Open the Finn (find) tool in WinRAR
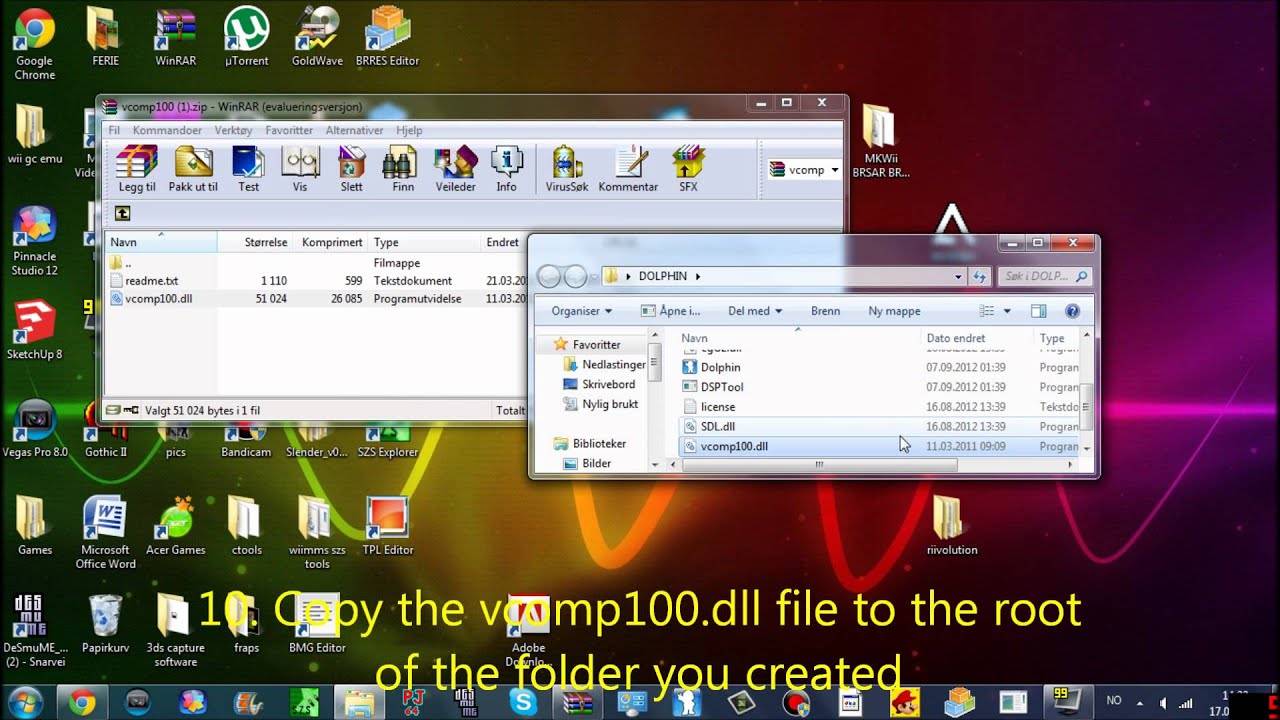1280x720 pixels. pos(403,168)
